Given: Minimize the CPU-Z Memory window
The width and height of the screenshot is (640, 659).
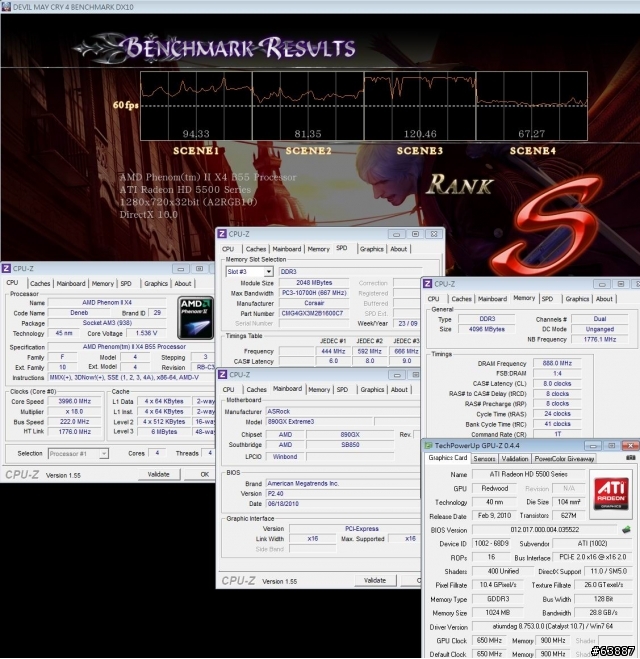Looking at the screenshot, I should point(602,284).
